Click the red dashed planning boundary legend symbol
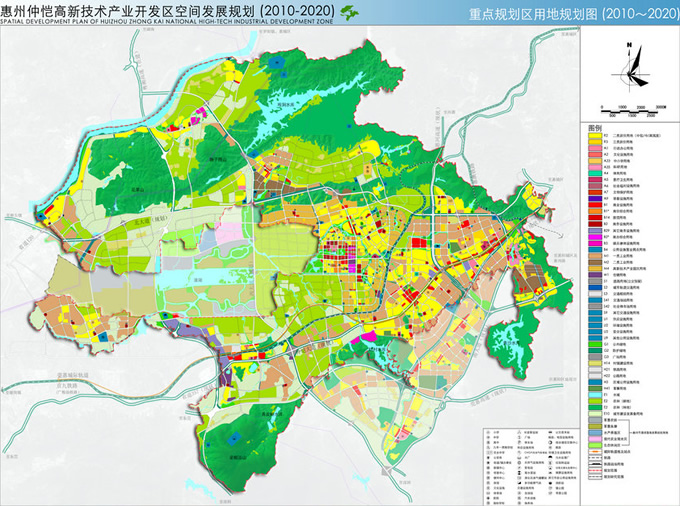This screenshot has width=680, height=506. (595, 470)
